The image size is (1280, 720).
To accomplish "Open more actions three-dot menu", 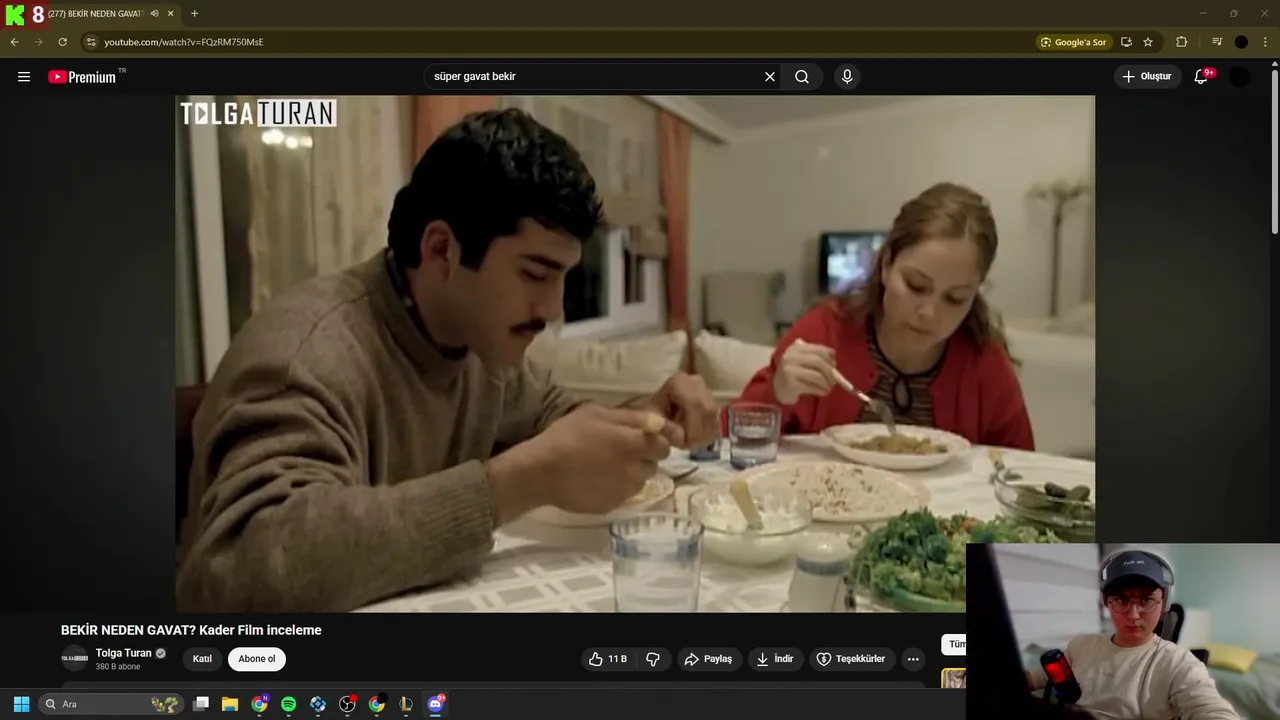I will [x=913, y=659].
